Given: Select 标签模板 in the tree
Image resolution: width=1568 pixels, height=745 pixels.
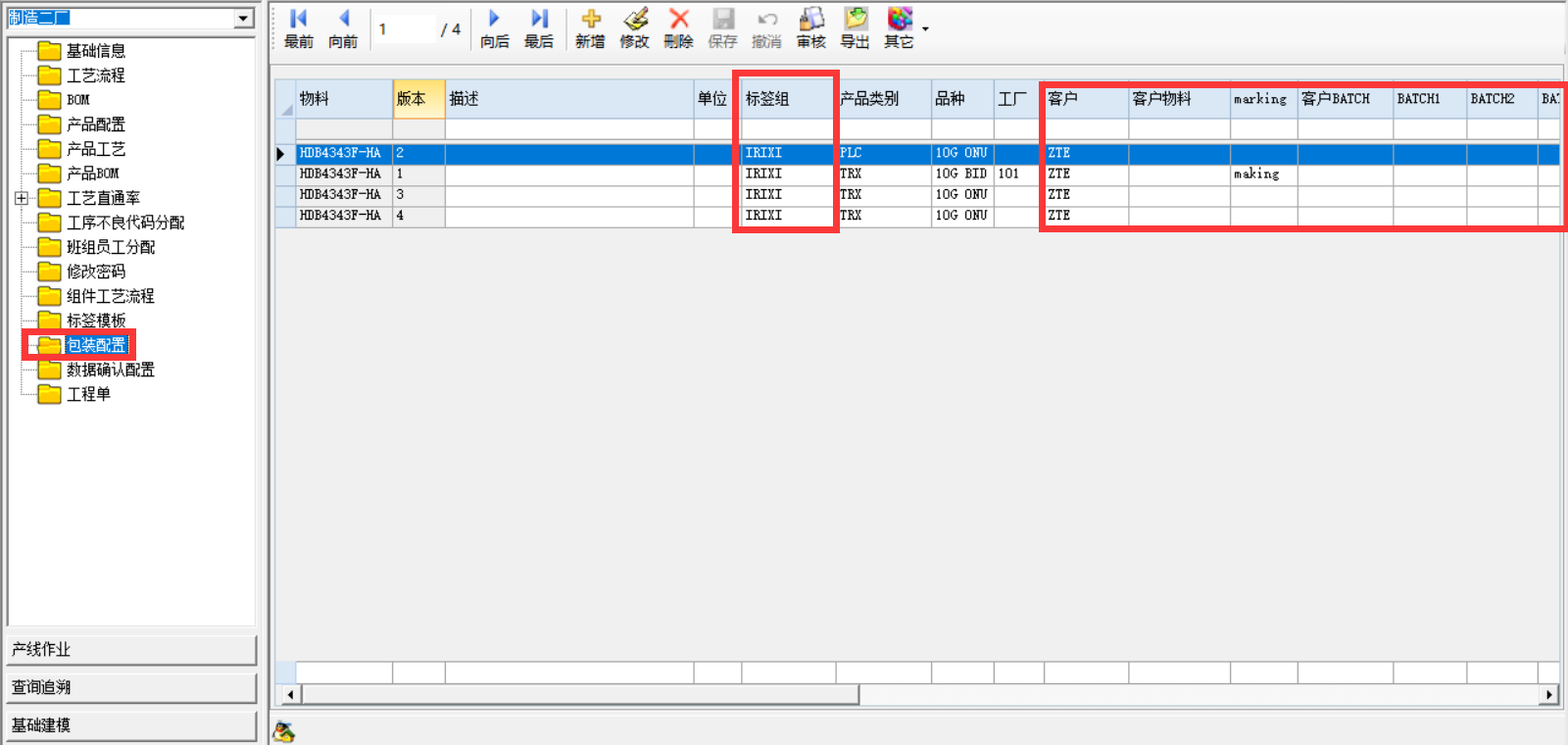Looking at the screenshot, I should tap(95, 321).
